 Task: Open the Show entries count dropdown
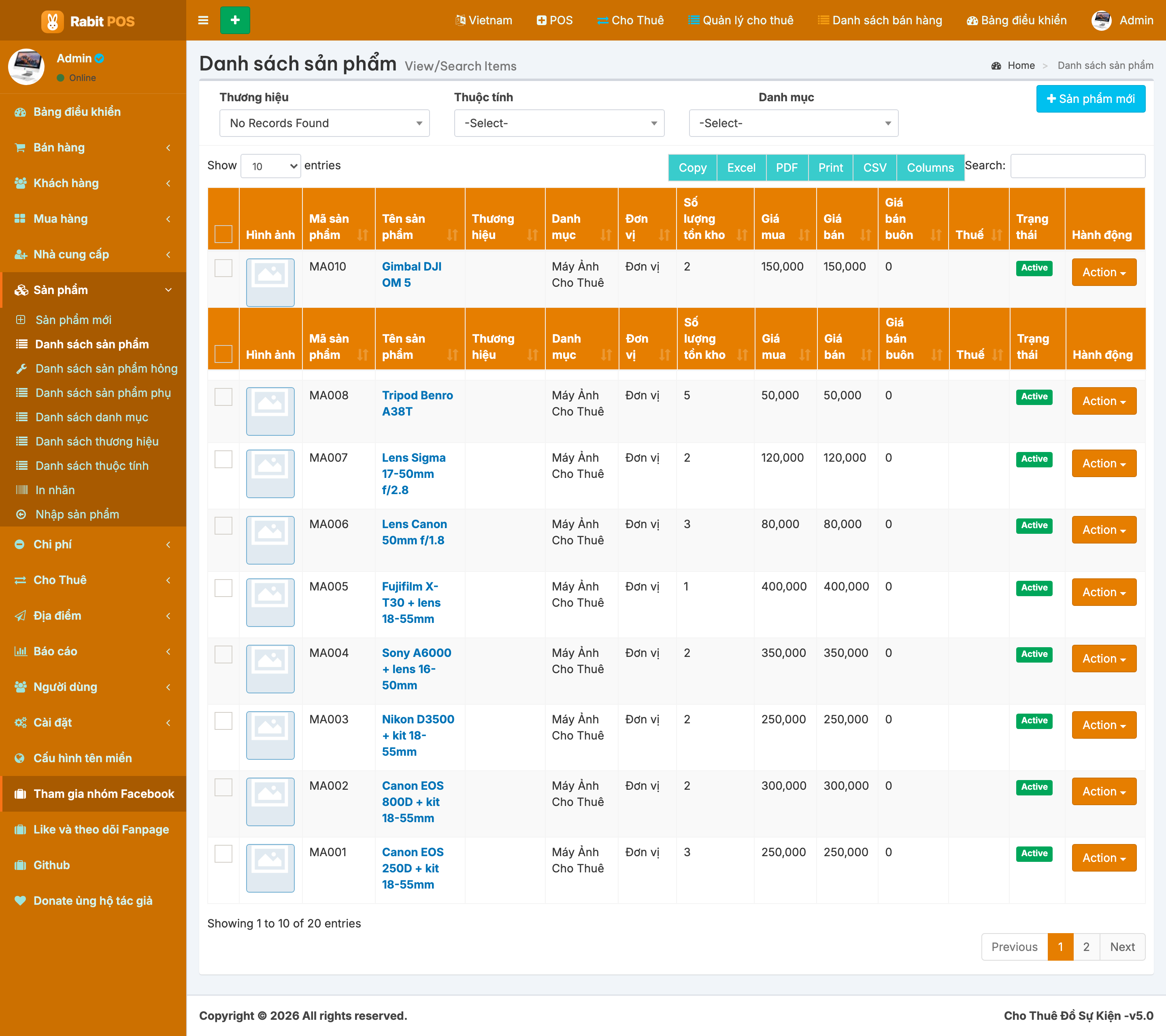(270, 166)
